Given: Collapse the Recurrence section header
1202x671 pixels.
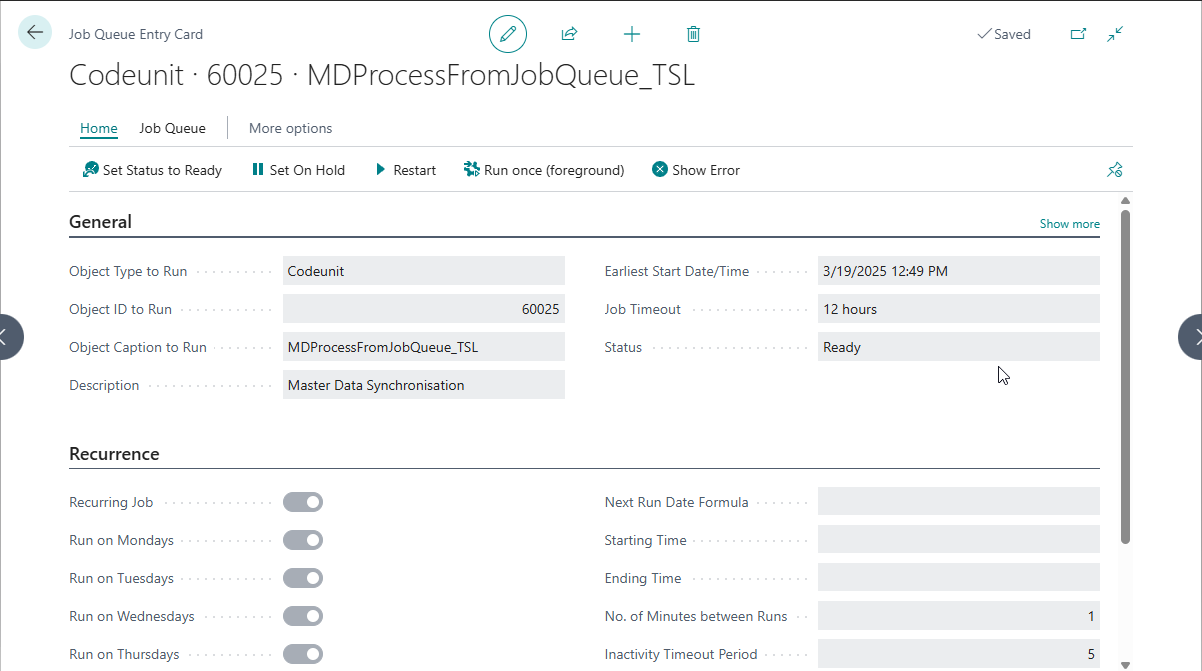Looking at the screenshot, I should point(114,454).
